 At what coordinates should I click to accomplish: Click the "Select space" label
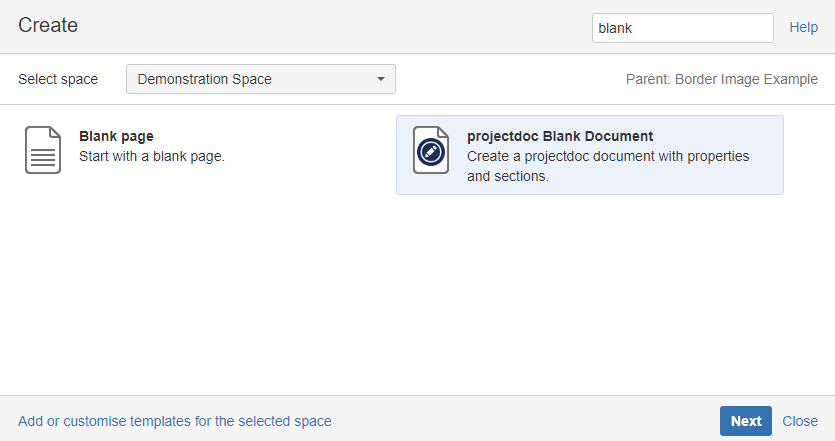(x=58, y=79)
